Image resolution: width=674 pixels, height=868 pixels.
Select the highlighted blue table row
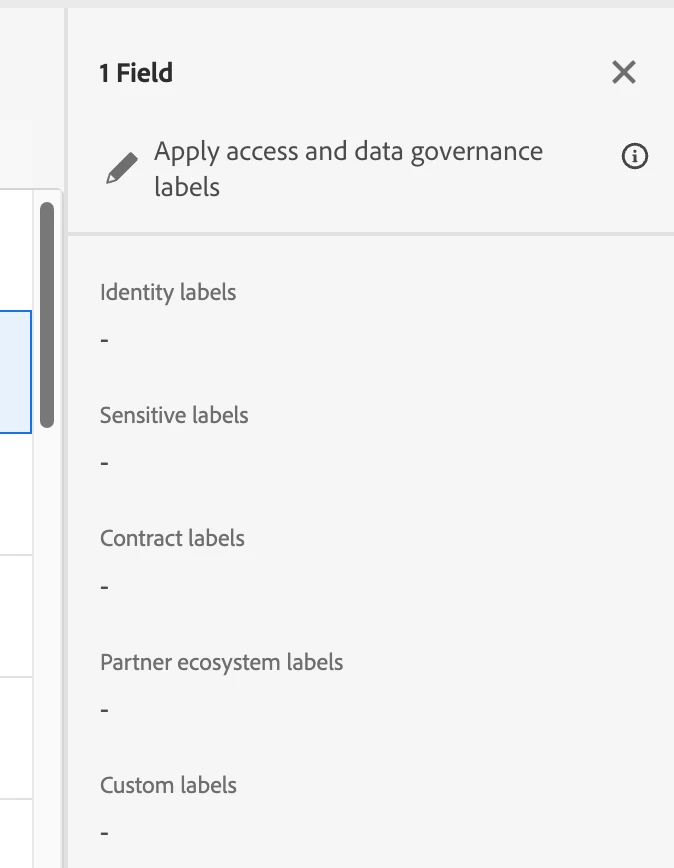coord(15,371)
